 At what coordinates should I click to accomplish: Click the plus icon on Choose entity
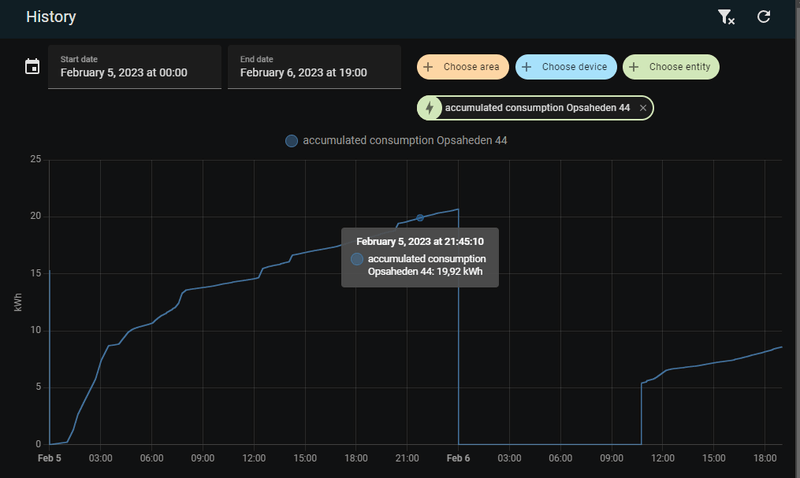634,67
